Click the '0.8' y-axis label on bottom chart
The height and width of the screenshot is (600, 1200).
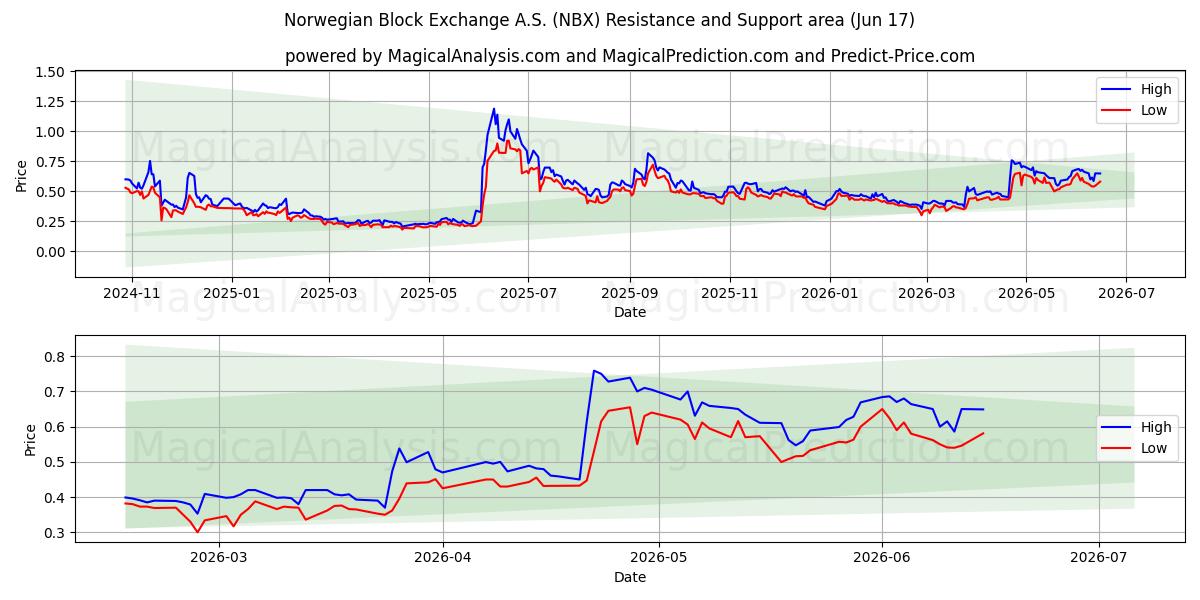coord(55,357)
